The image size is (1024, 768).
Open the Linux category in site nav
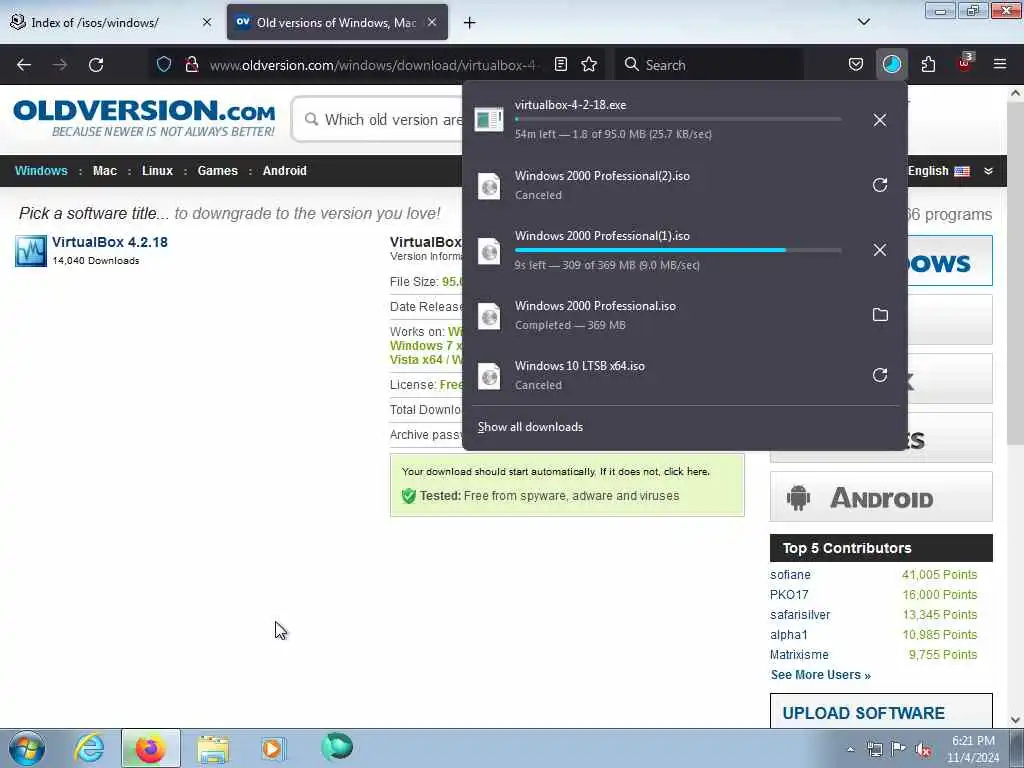pos(157,170)
